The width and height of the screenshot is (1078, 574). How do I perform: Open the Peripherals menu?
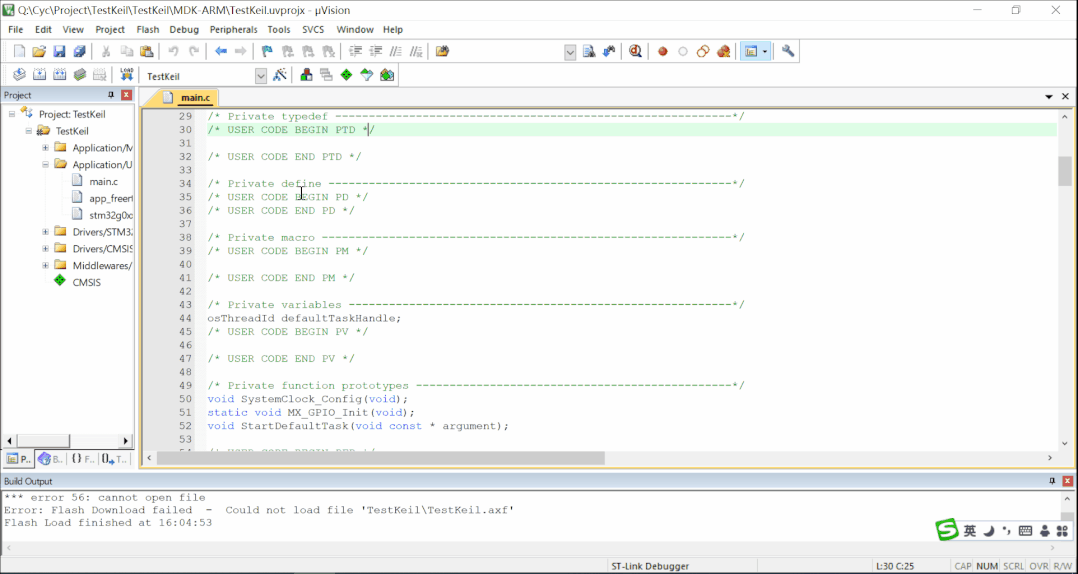pyautogui.click(x=234, y=30)
